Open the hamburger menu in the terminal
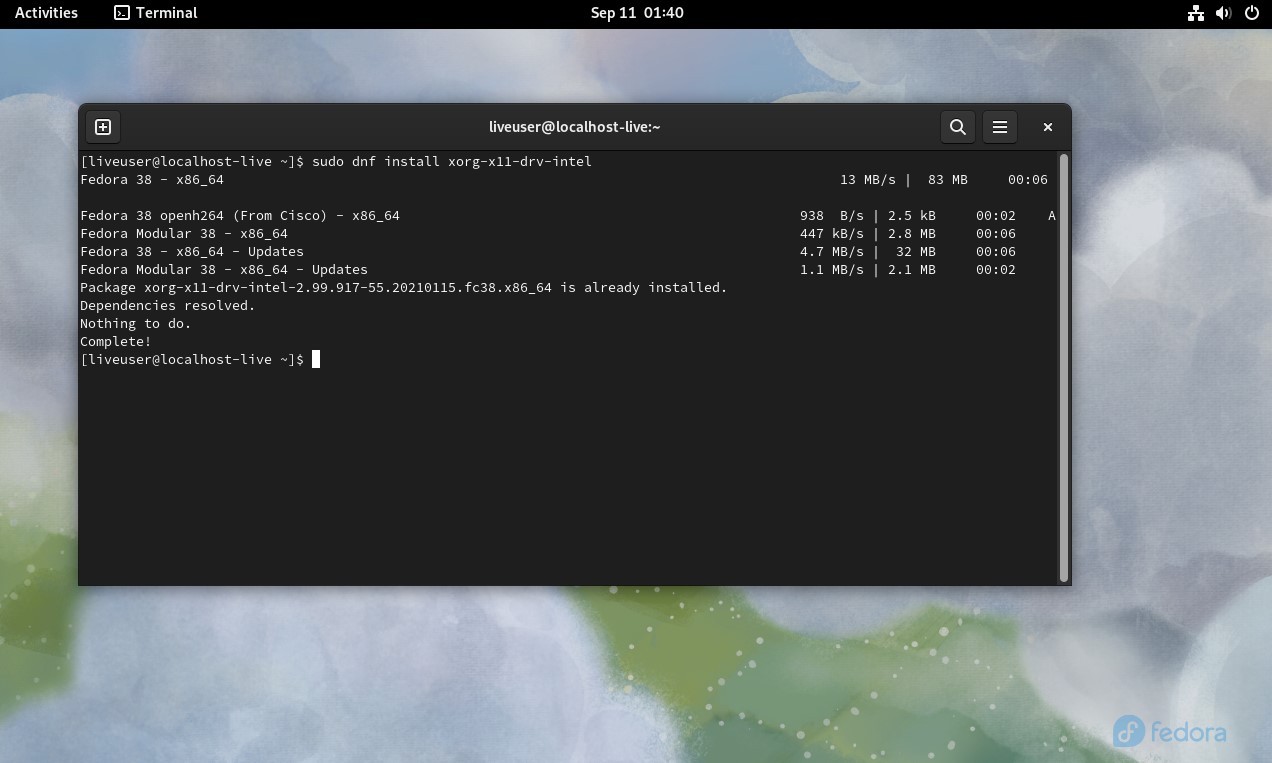 tap(1000, 127)
